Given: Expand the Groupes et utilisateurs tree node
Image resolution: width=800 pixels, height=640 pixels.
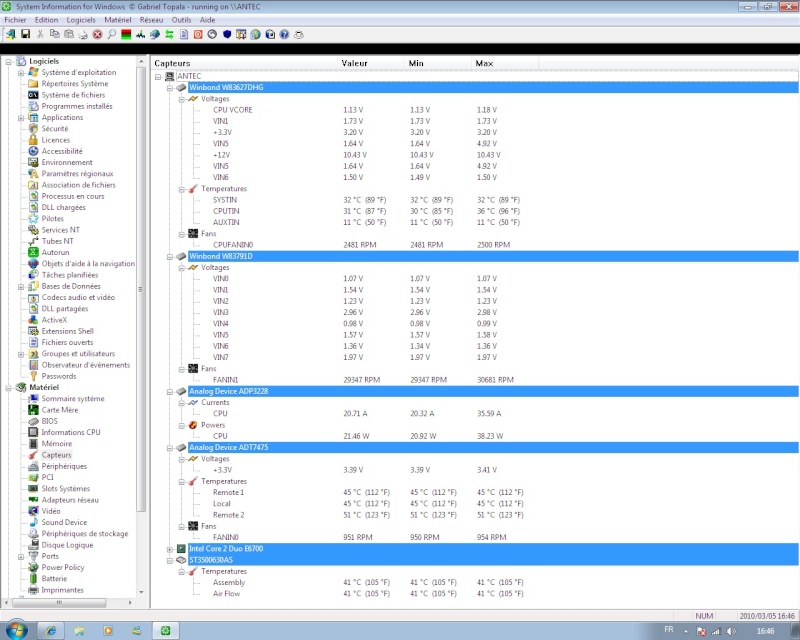Looking at the screenshot, I should coord(21,354).
